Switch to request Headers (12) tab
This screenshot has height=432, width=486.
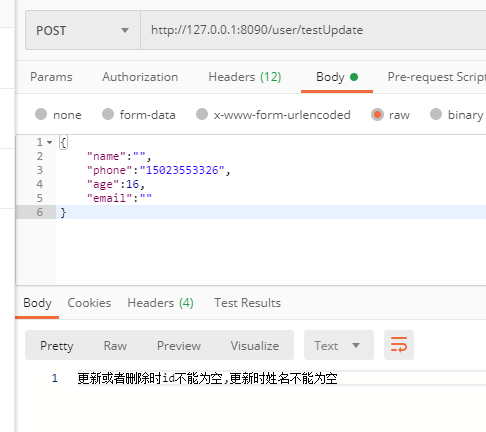coord(245,77)
